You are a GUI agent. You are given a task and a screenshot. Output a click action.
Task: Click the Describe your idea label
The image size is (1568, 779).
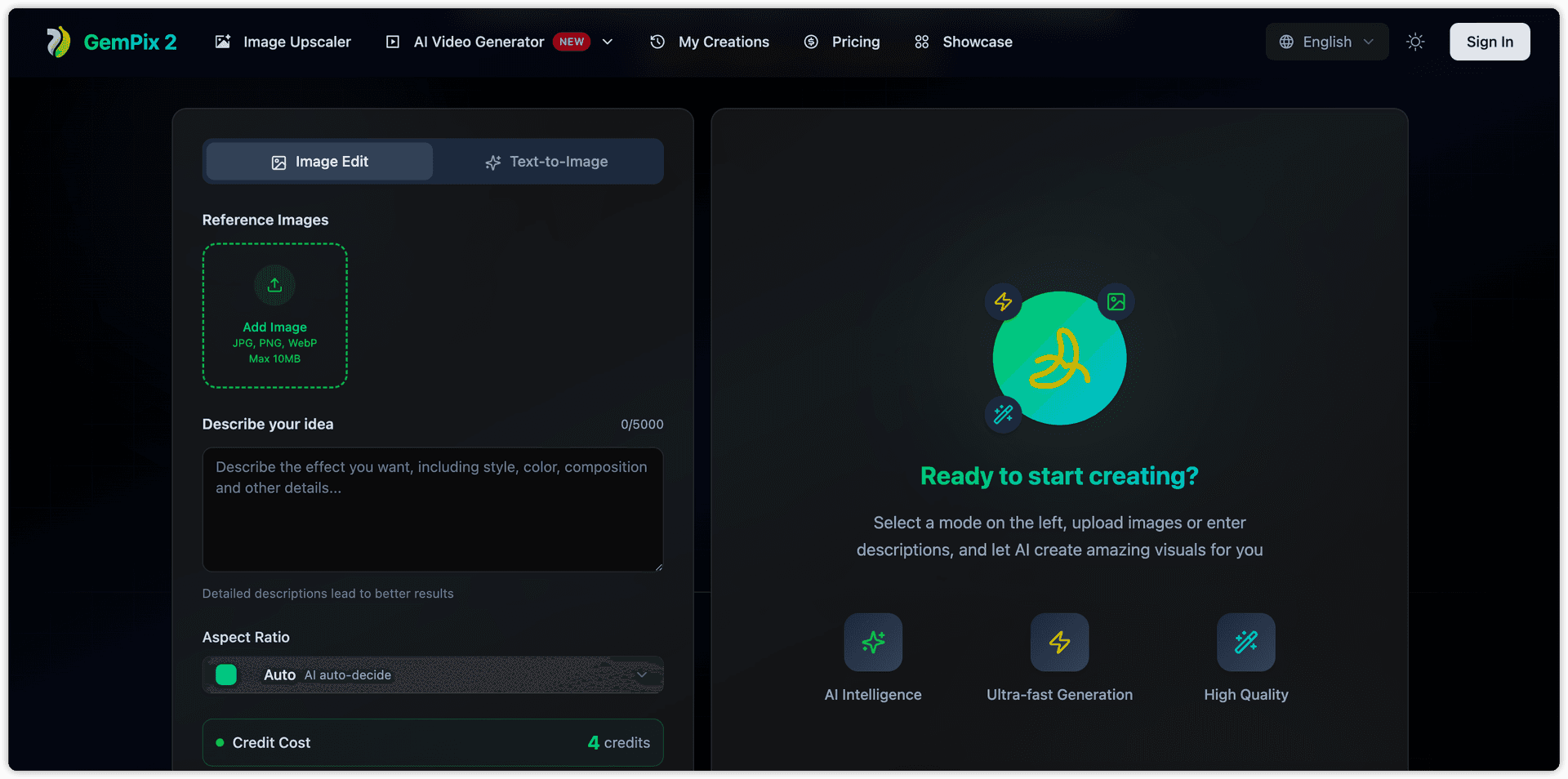(268, 425)
